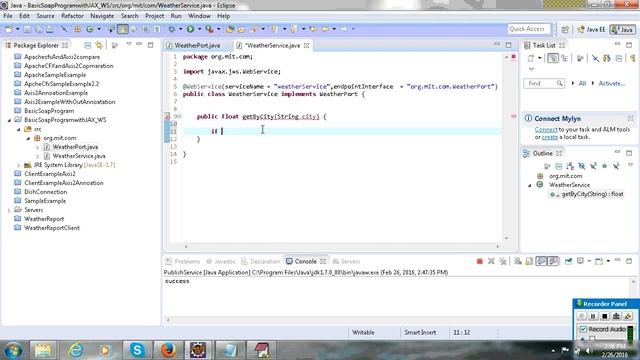Open New wizard dropdown arrow
Screen dimensions: 640x360
(x=17, y=29)
